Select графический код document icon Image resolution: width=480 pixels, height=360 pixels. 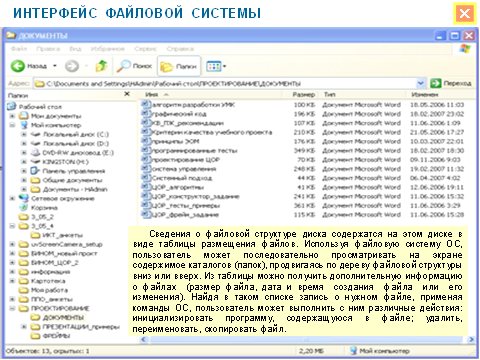146,114
